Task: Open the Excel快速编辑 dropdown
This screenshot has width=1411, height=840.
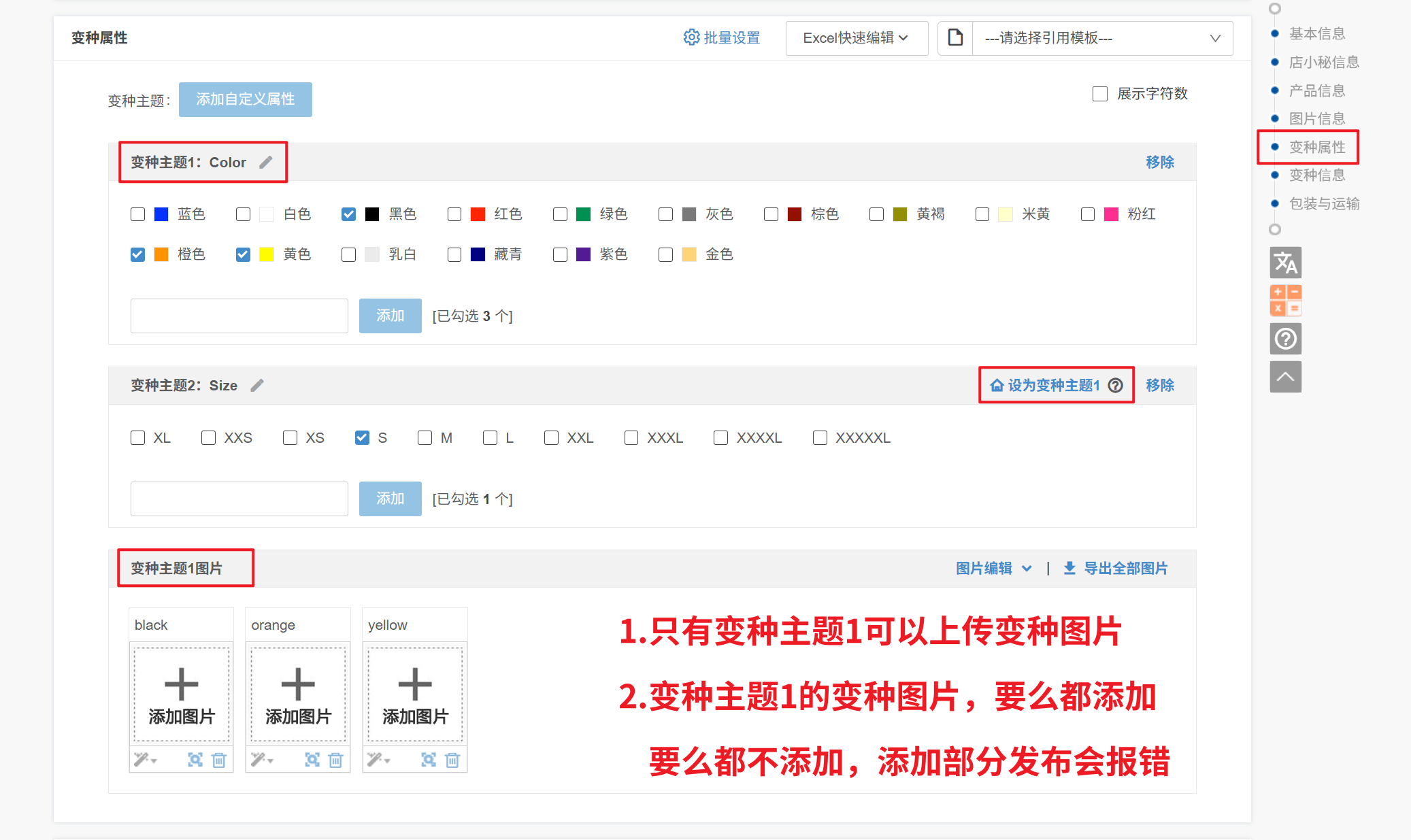Action: tap(856, 38)
